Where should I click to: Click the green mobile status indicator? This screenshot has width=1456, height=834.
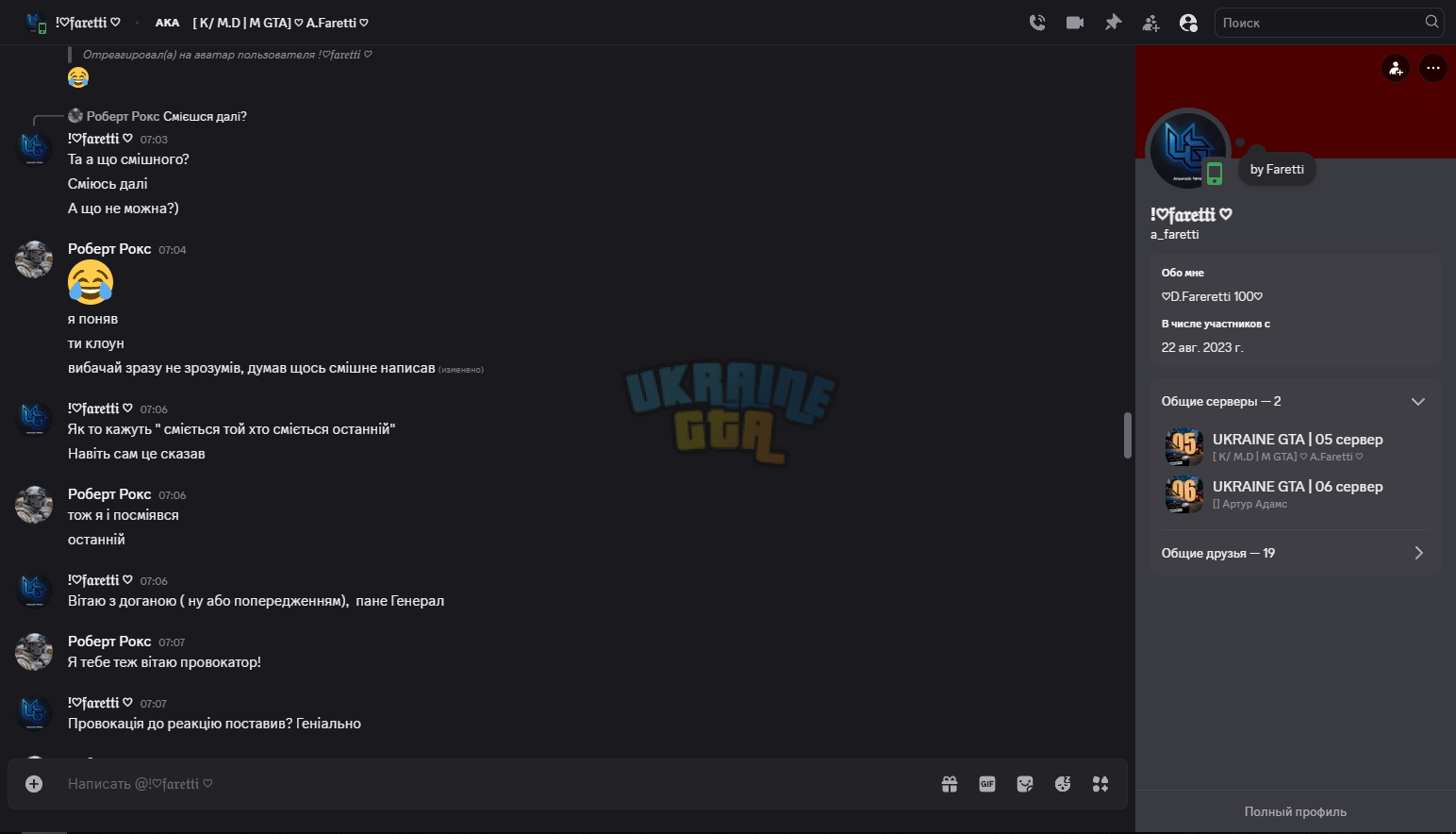coord(1215,174)
